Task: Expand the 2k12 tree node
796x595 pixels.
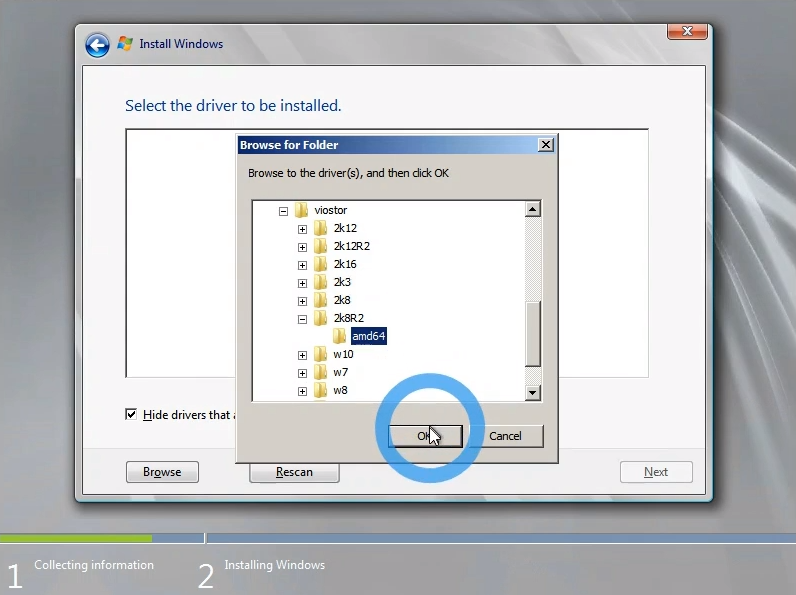Action: pos(303,229)
